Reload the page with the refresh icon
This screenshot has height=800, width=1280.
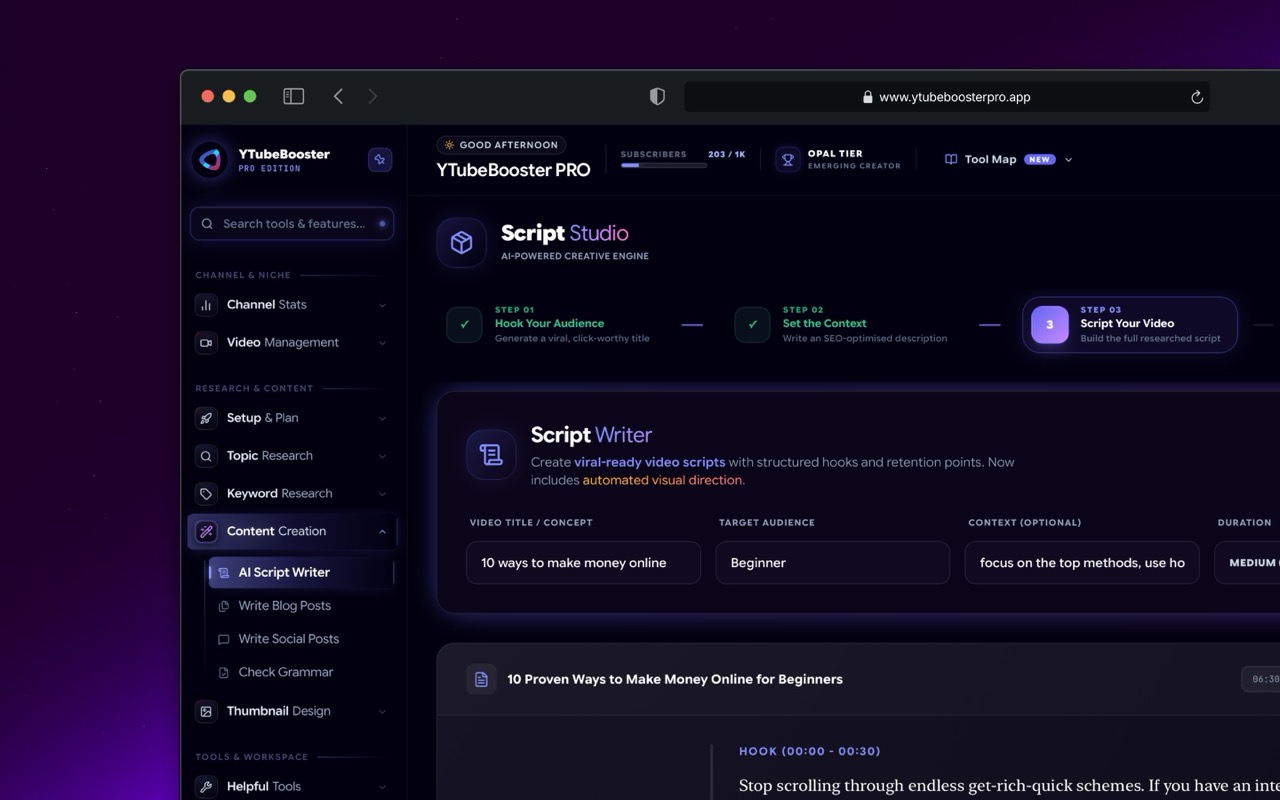click(1196, 97)
